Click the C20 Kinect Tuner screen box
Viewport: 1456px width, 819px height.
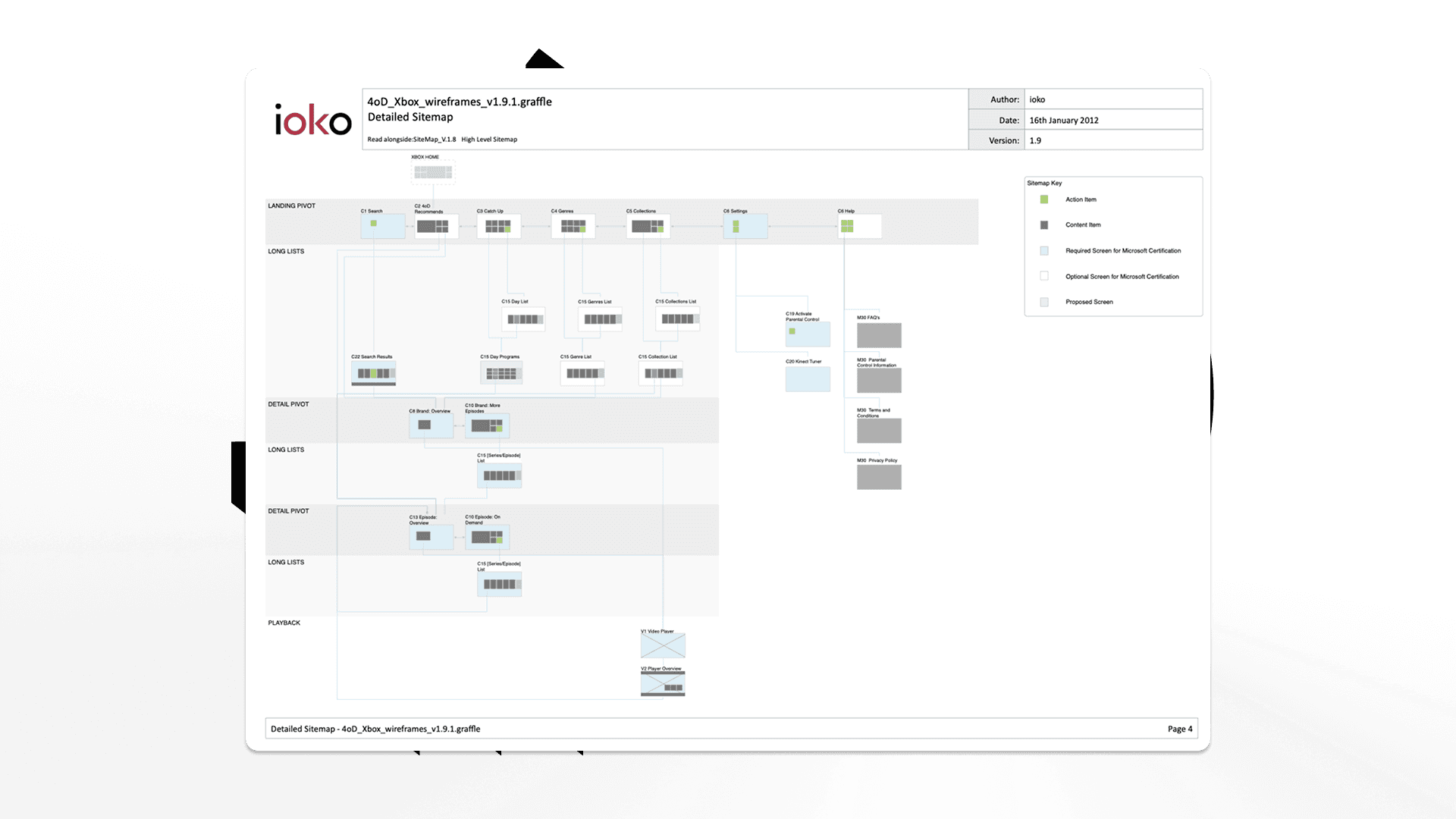pyautogui.click(x=808, y=378)
